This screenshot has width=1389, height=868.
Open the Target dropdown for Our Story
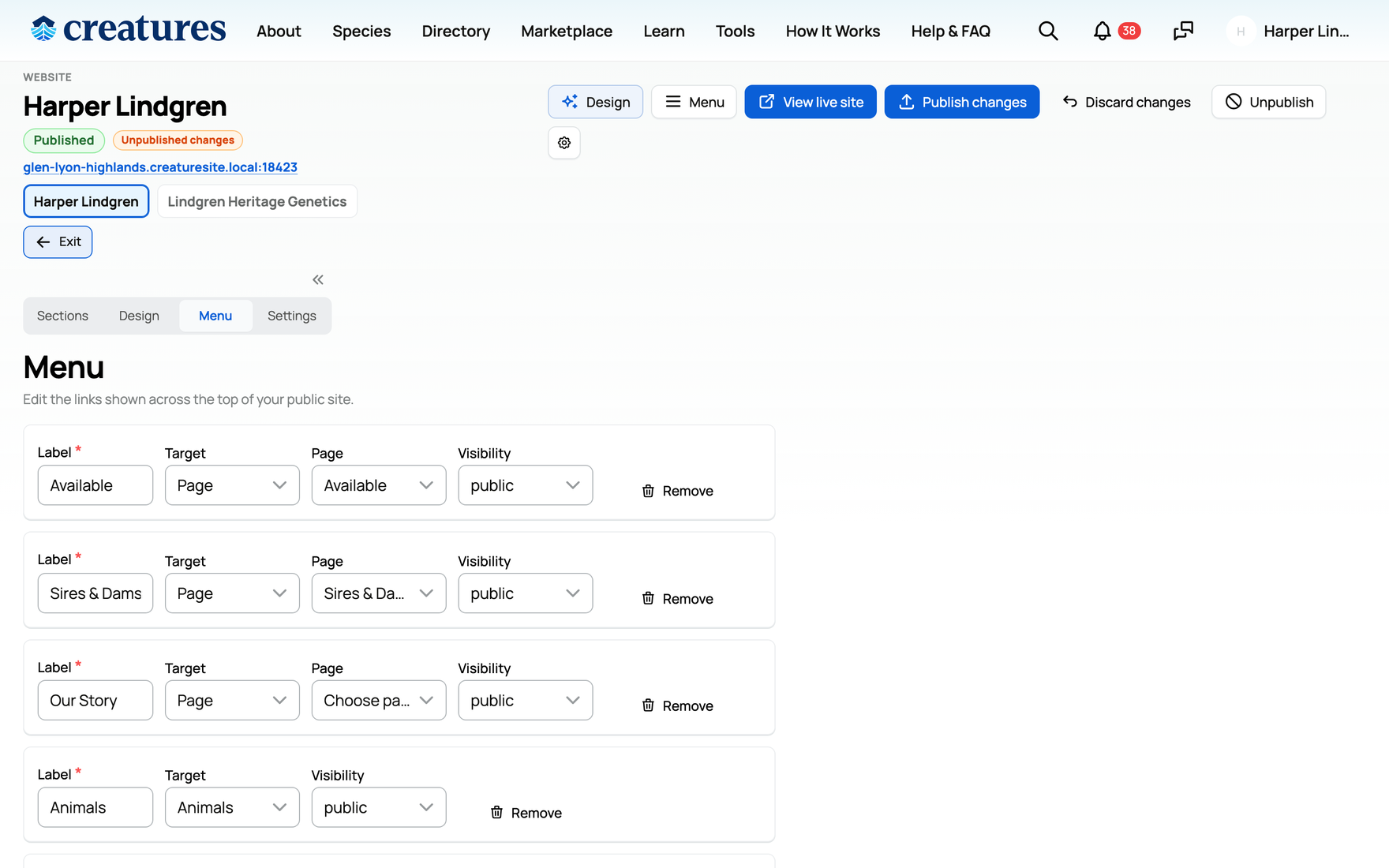[232, 701]
